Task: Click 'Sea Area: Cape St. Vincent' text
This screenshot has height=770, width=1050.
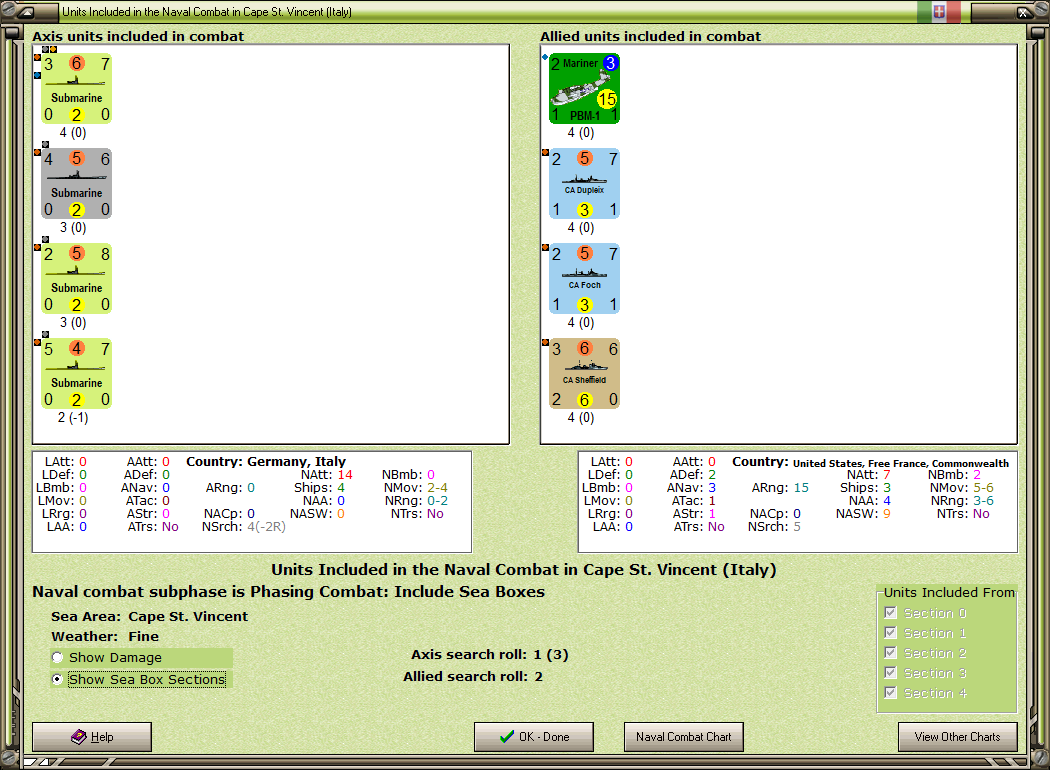Action: click(149, 616)
